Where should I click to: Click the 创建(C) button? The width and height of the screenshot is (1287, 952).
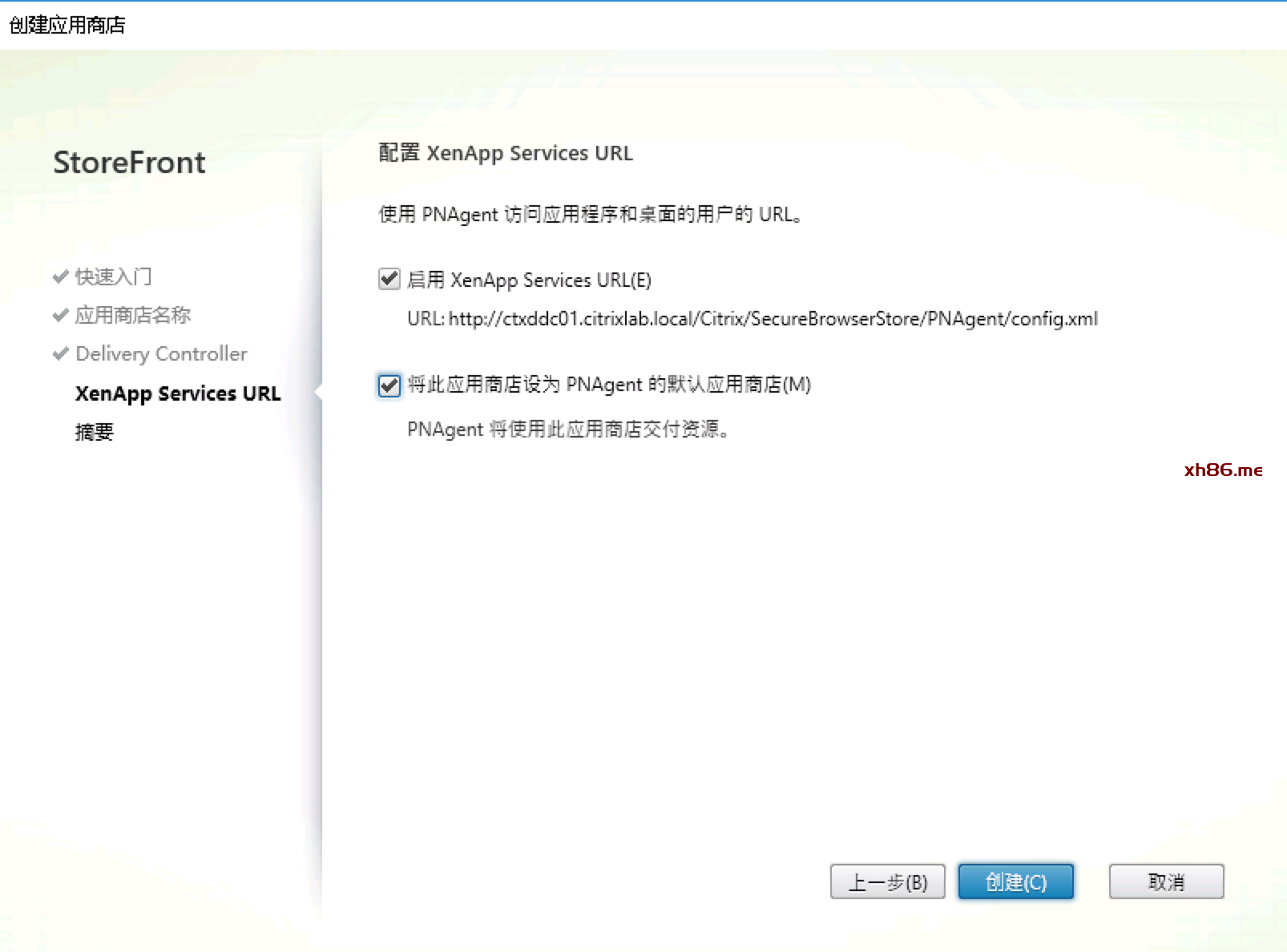click(x=1015, y=882)
